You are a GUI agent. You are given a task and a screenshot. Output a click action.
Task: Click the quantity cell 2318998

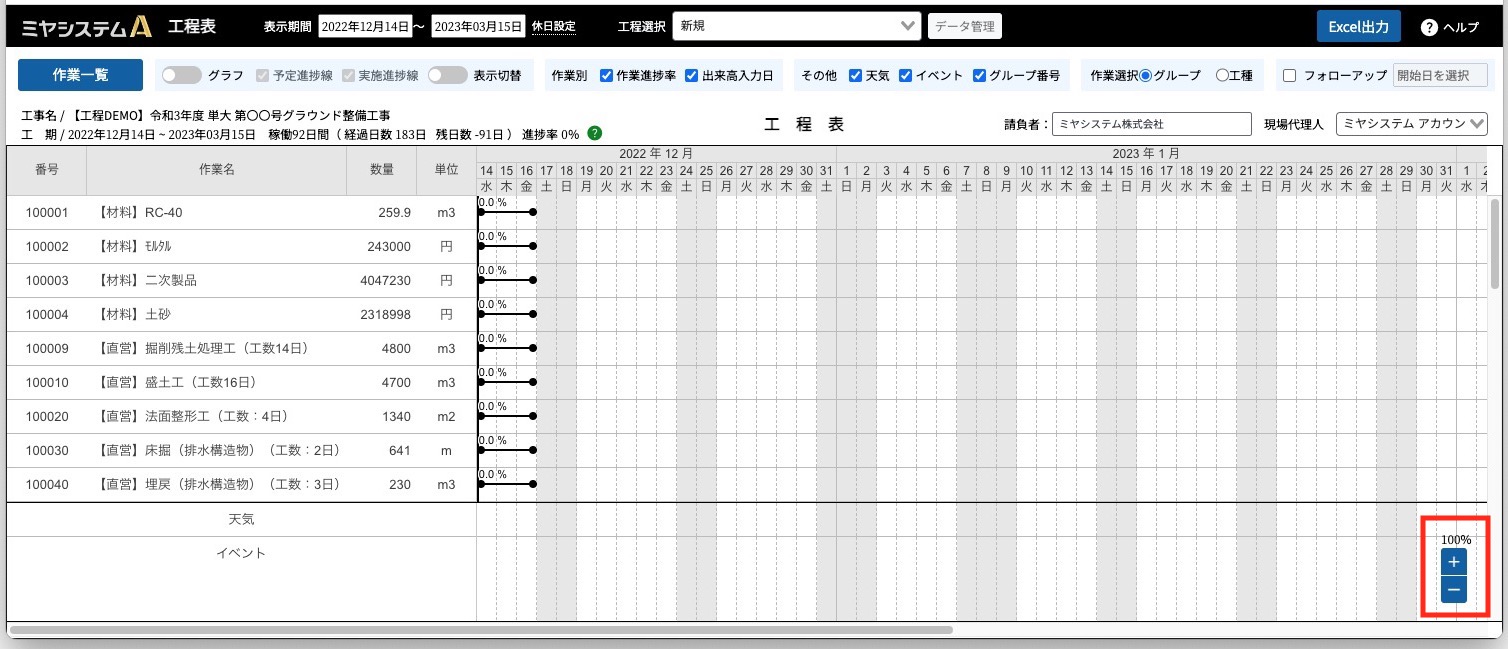pyautogui.click(x=385, y=315)
